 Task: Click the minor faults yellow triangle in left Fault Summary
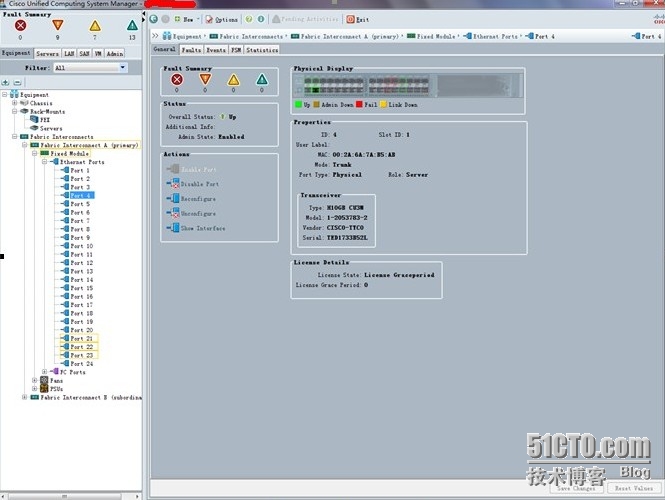[x=95, y=25]
